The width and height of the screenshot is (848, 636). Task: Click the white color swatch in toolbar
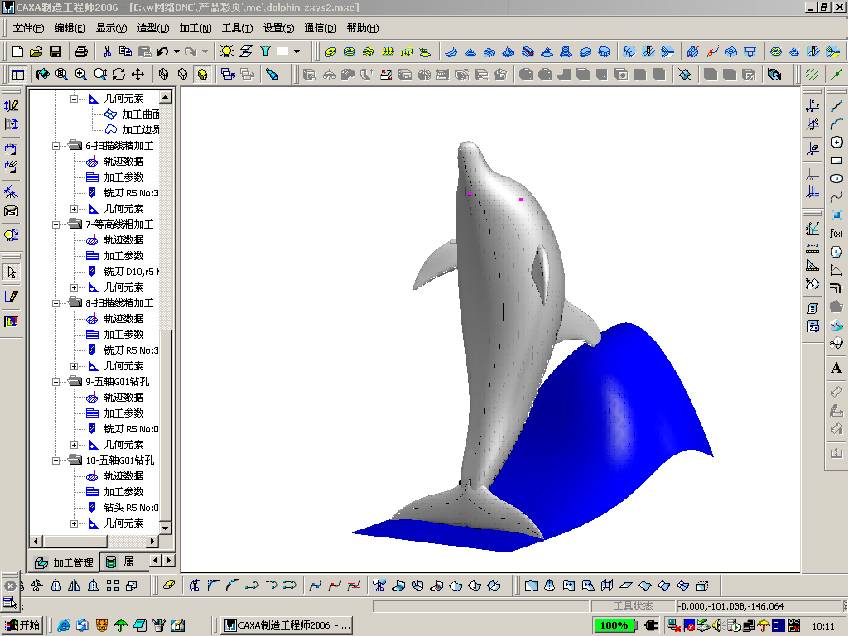point(283,51)
